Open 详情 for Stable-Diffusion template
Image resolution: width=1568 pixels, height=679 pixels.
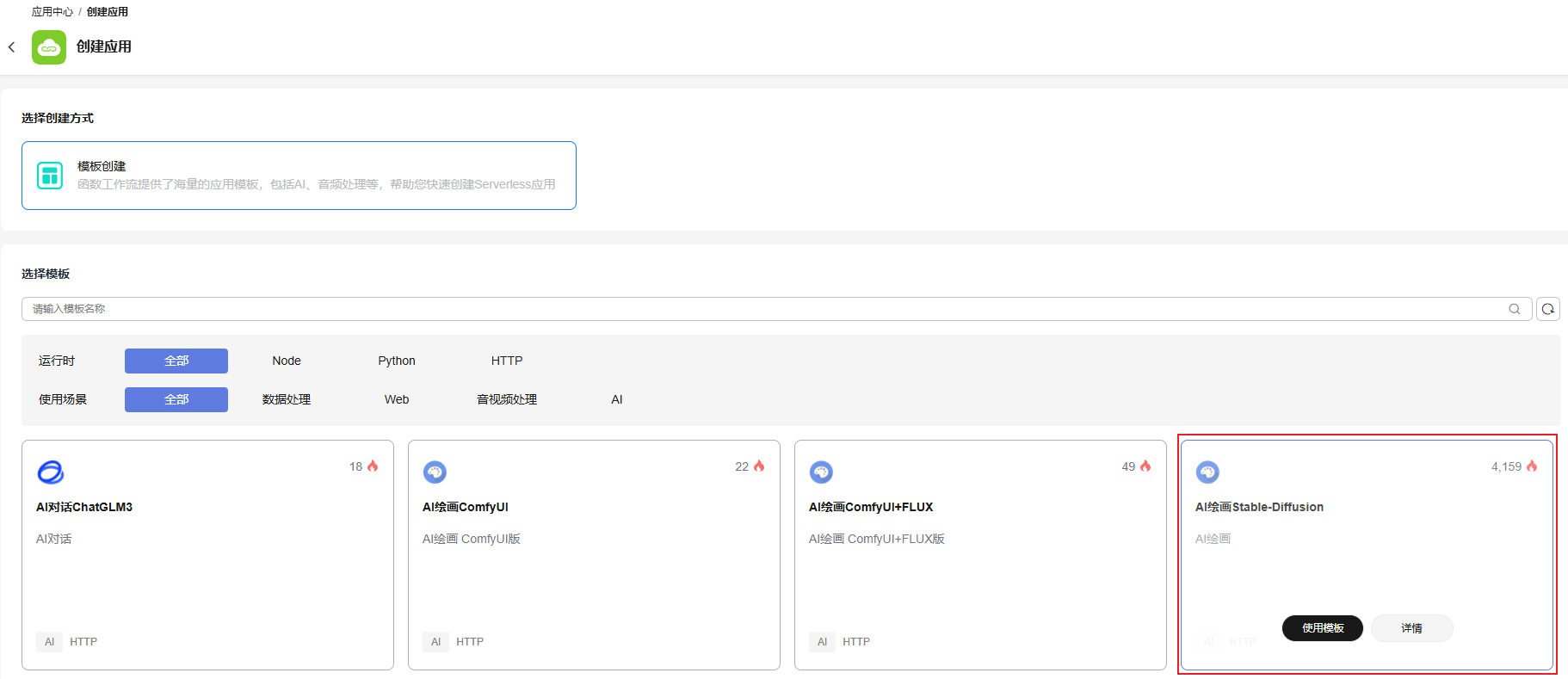click(x=1411, y=628)
